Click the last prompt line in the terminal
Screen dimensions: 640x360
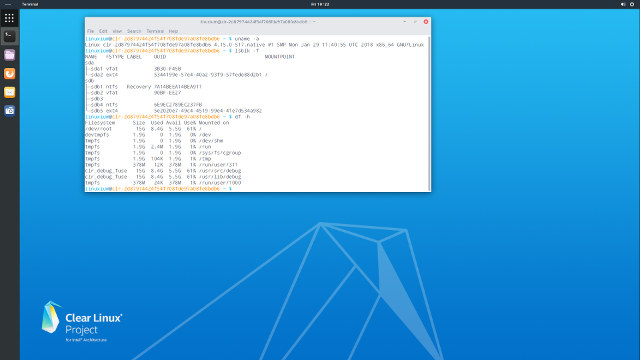tap(159, 189)
